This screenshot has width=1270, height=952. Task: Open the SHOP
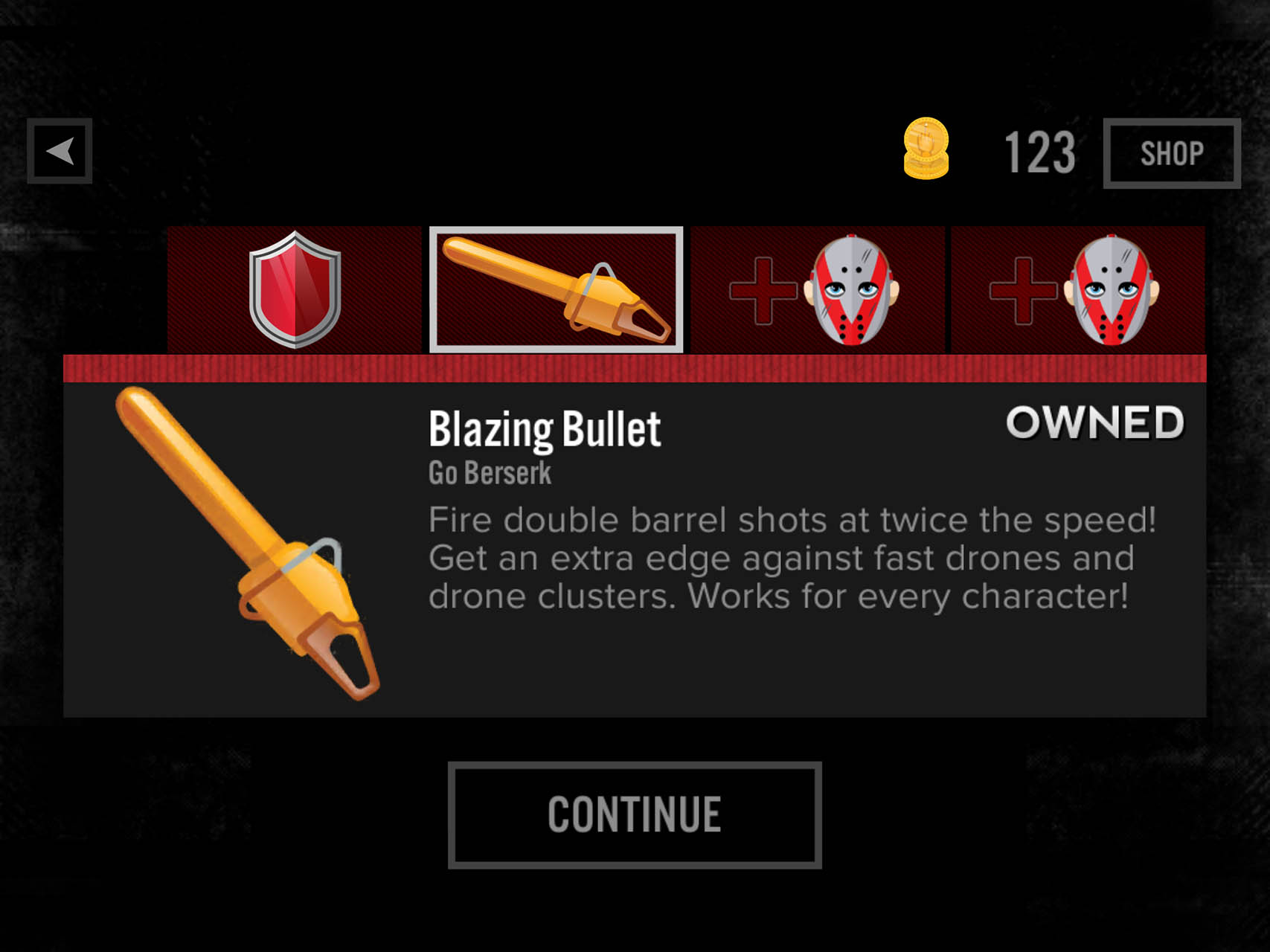point(1172,153)
